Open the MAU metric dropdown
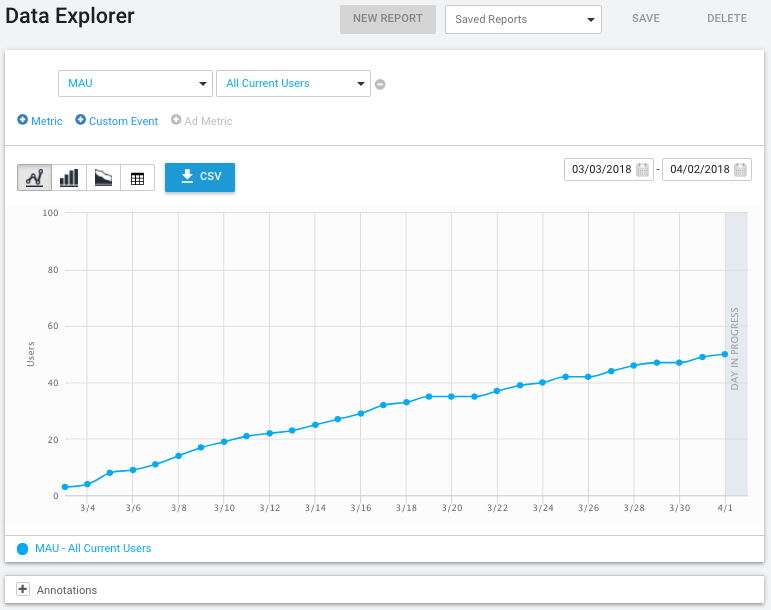Image resolution: width=771 pixels, height=610 pixels. 135,83
